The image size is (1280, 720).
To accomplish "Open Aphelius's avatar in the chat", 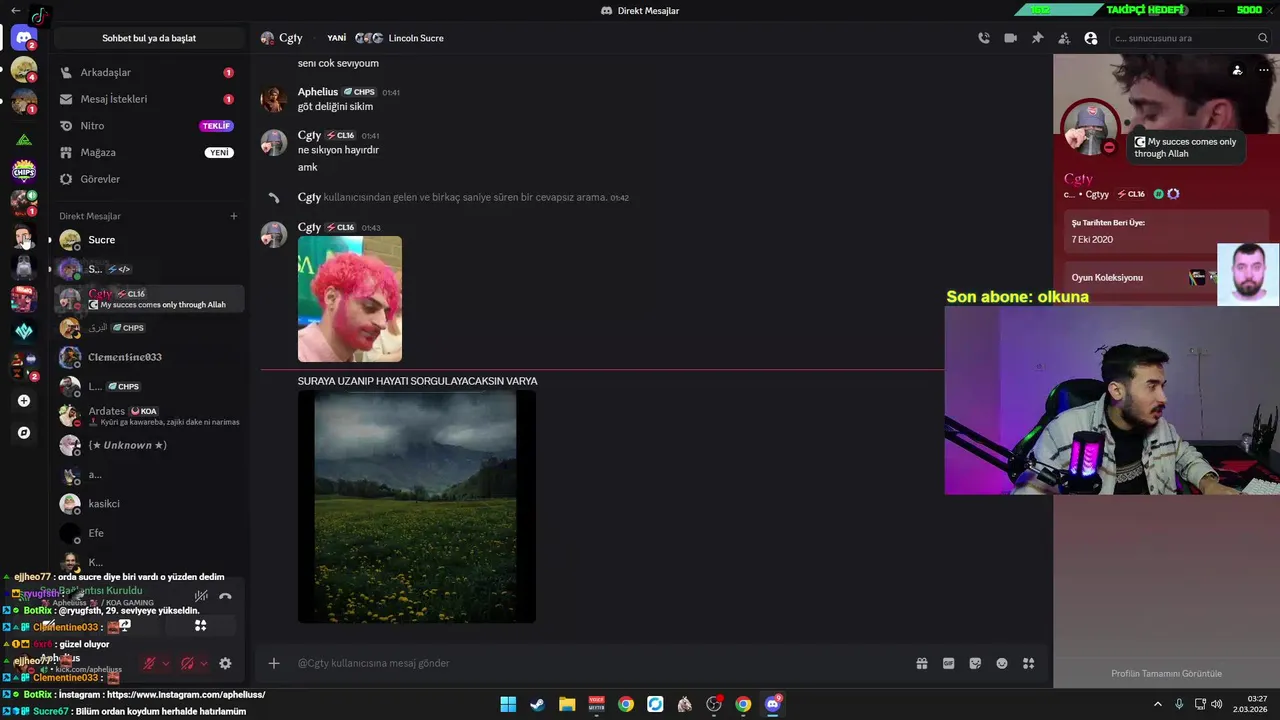I will [x=274, y=99].
